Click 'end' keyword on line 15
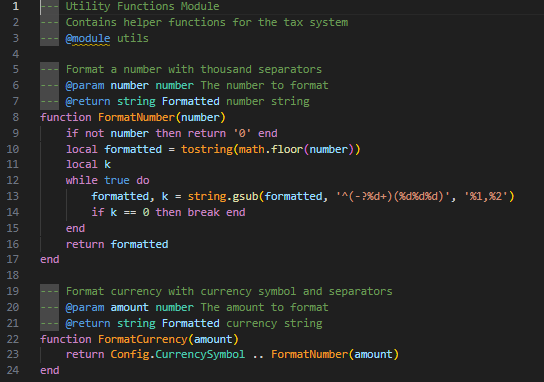The image size is (544, 382). (75, 228)
